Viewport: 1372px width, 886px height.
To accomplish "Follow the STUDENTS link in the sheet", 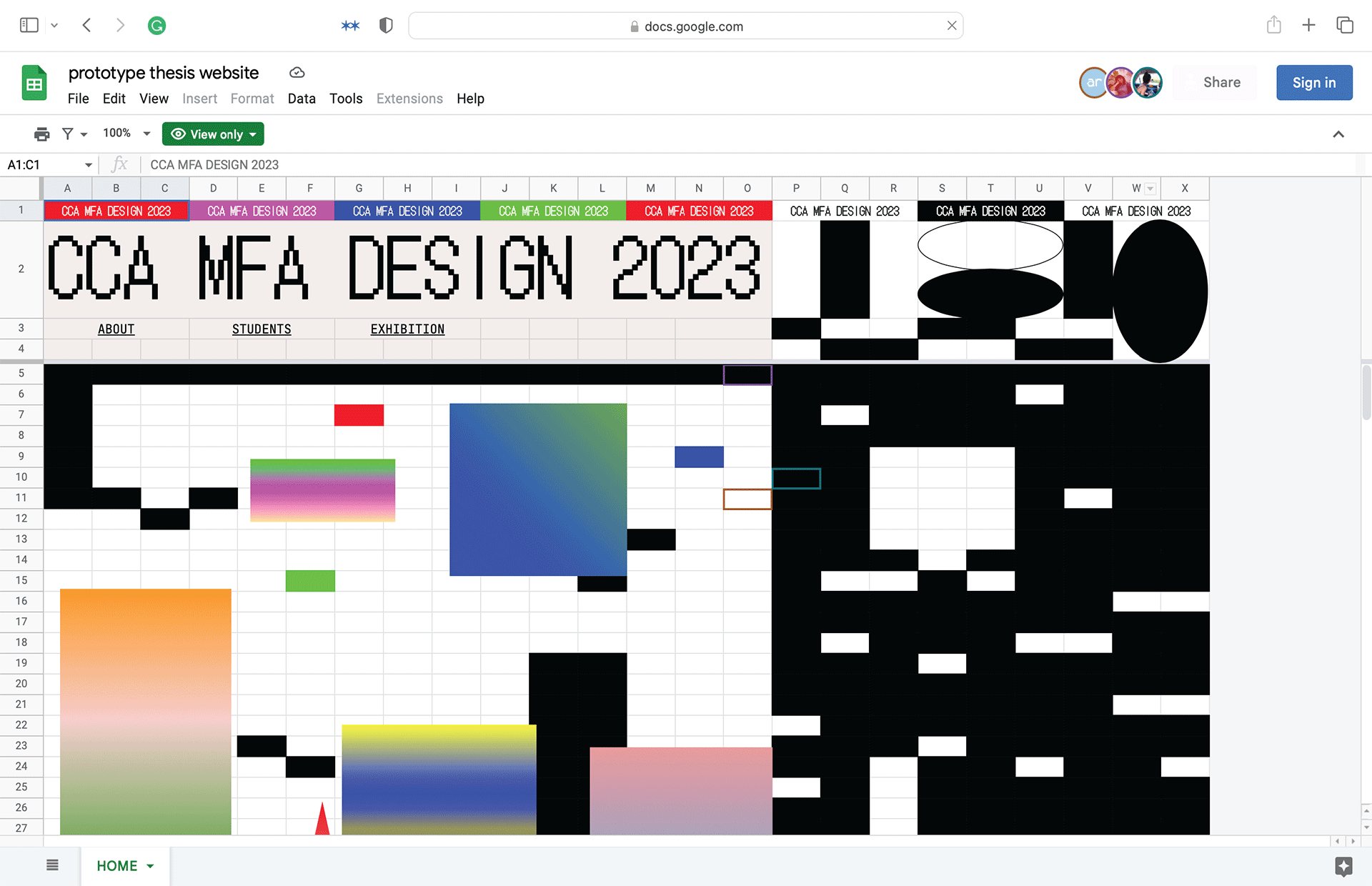I will [262, 329].
